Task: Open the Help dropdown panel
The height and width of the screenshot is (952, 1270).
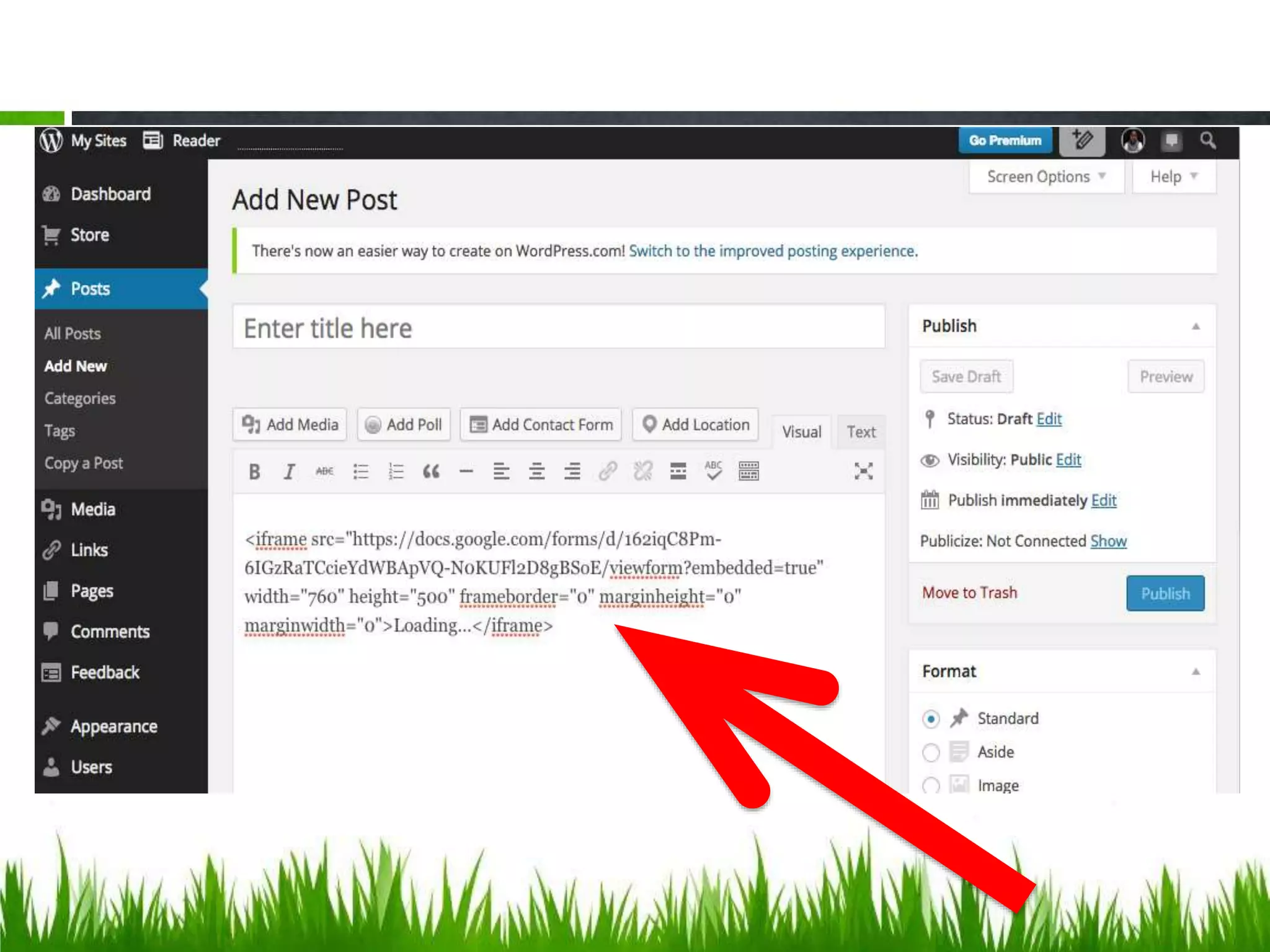Action: coord(1173,177)
